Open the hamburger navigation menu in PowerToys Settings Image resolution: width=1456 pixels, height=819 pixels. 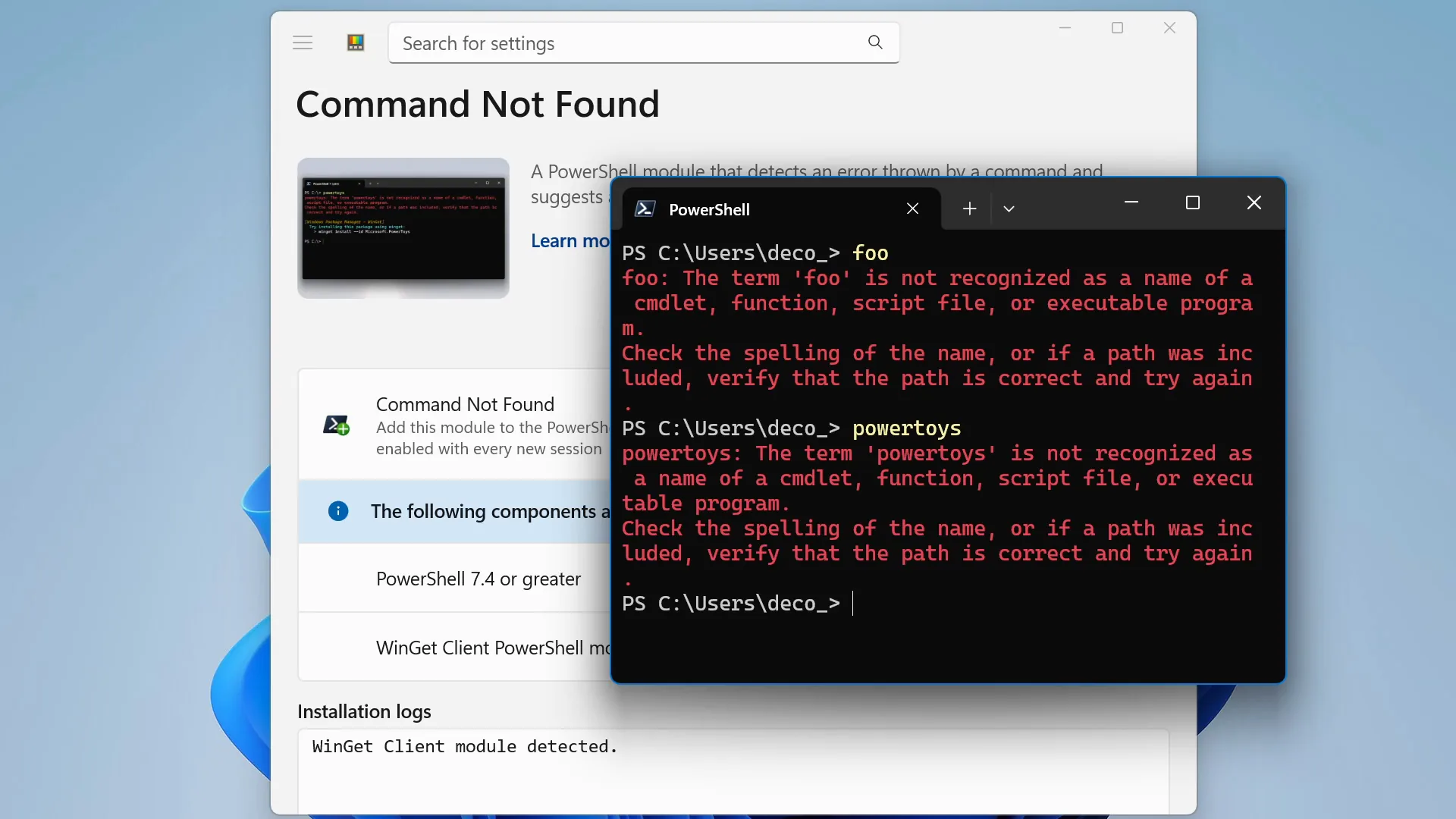(x=303, y=42)
